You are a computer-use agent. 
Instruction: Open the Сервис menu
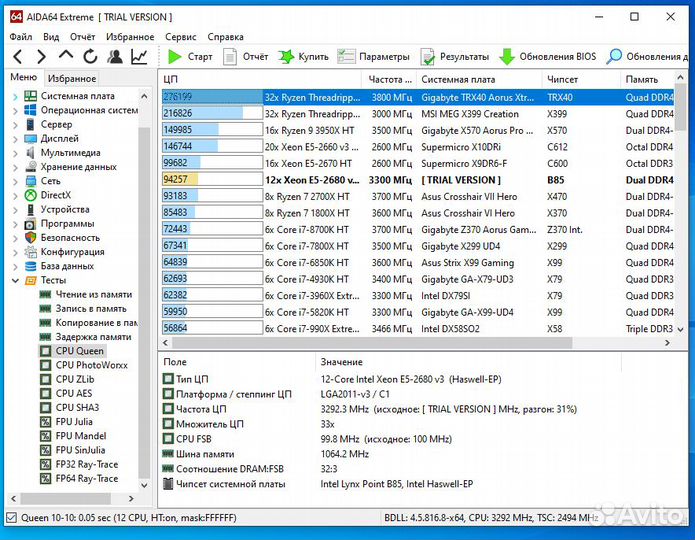(180, 37)
